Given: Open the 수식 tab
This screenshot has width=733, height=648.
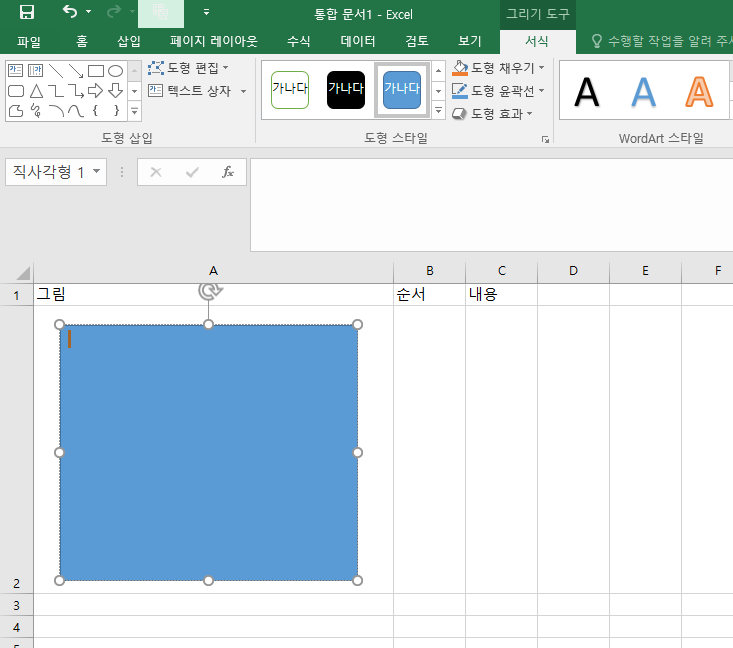Looking at the screenshot, I should tap(299, 42).
